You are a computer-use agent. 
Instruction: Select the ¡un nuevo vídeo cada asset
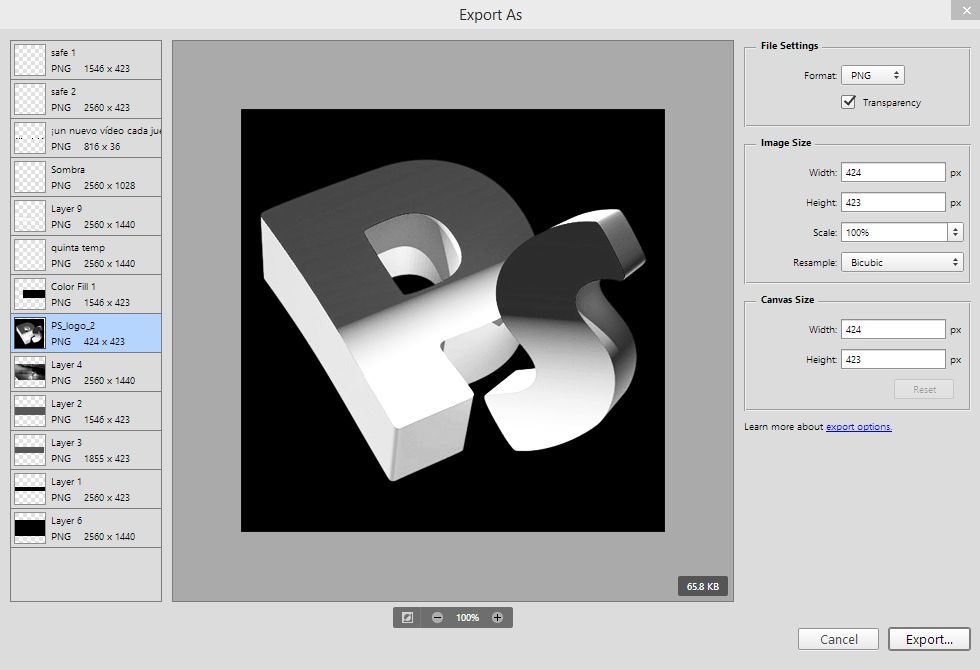86,138
